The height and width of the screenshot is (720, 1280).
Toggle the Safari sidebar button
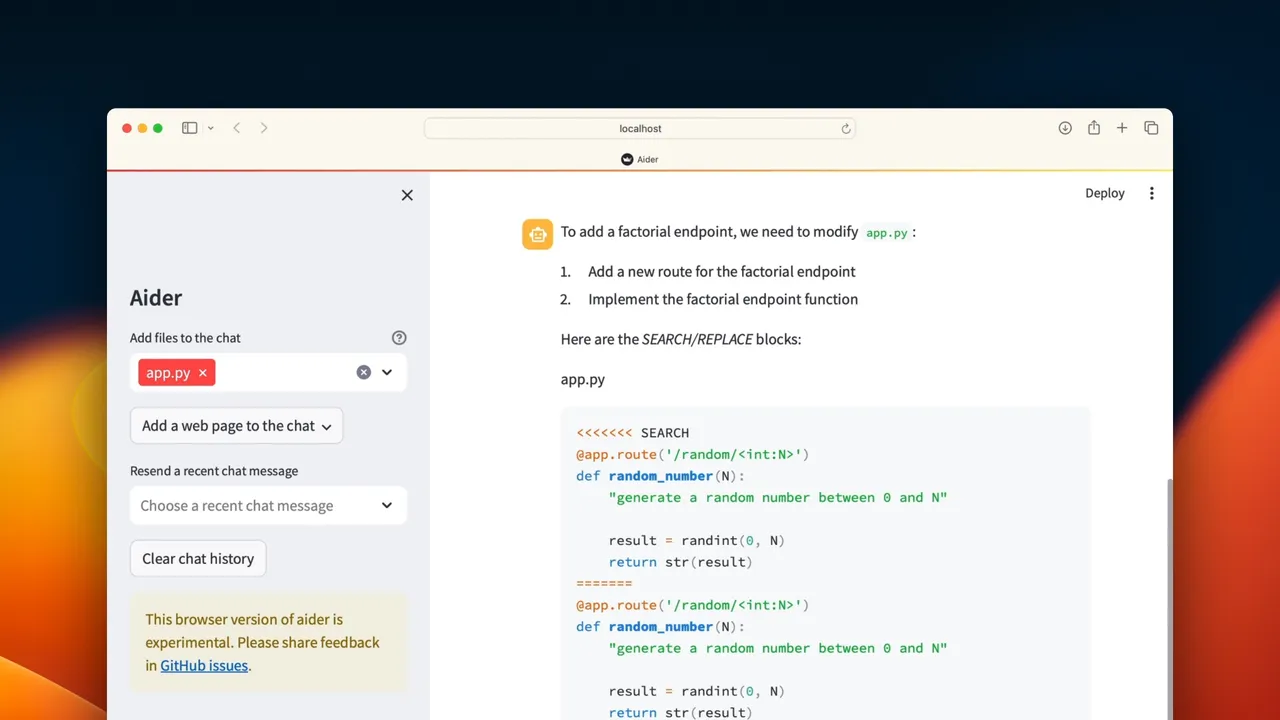pyautogui.click(x=189, y=128)
